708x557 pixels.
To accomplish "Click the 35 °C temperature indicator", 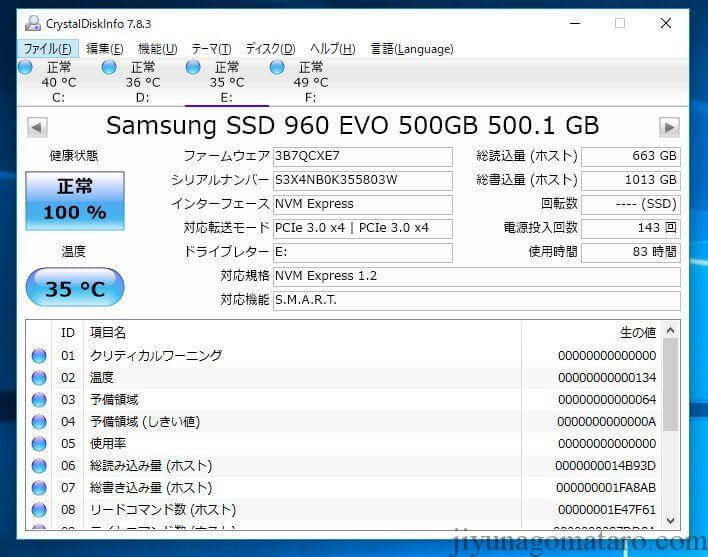I will 75,288.
